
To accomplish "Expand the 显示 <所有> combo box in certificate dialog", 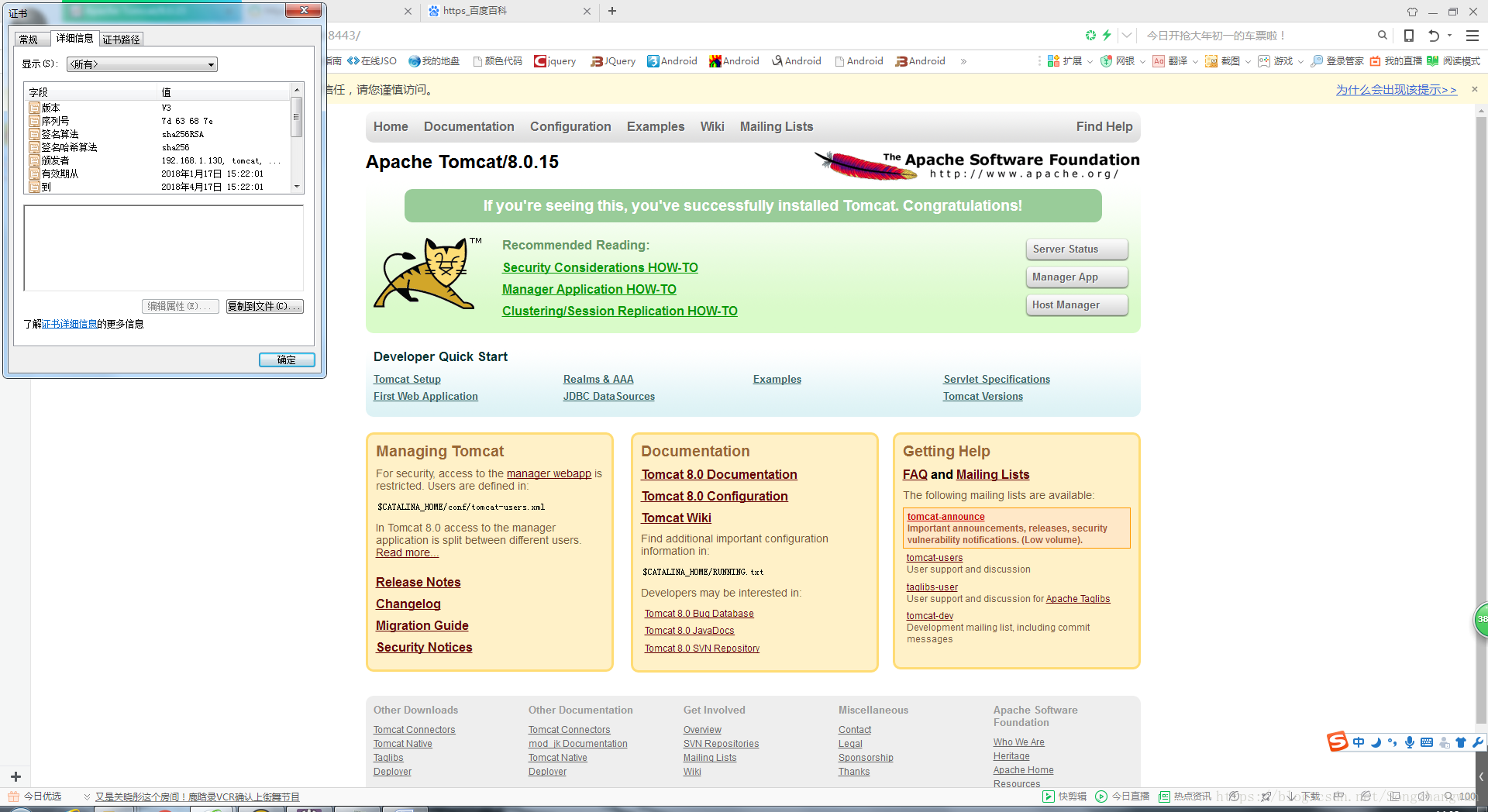I will click(x=142, y=64).
